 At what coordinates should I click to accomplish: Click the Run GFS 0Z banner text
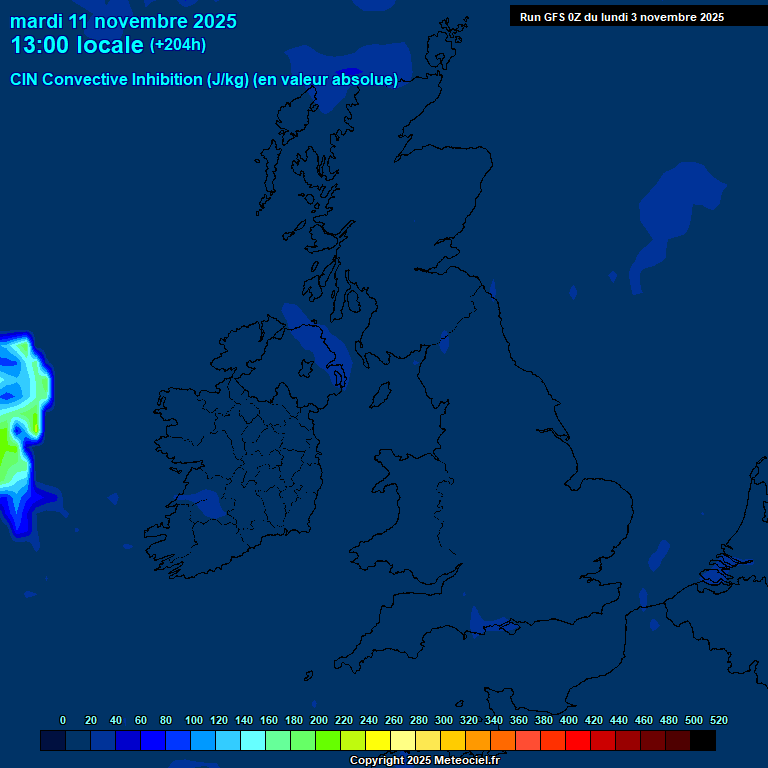[621, 17]
